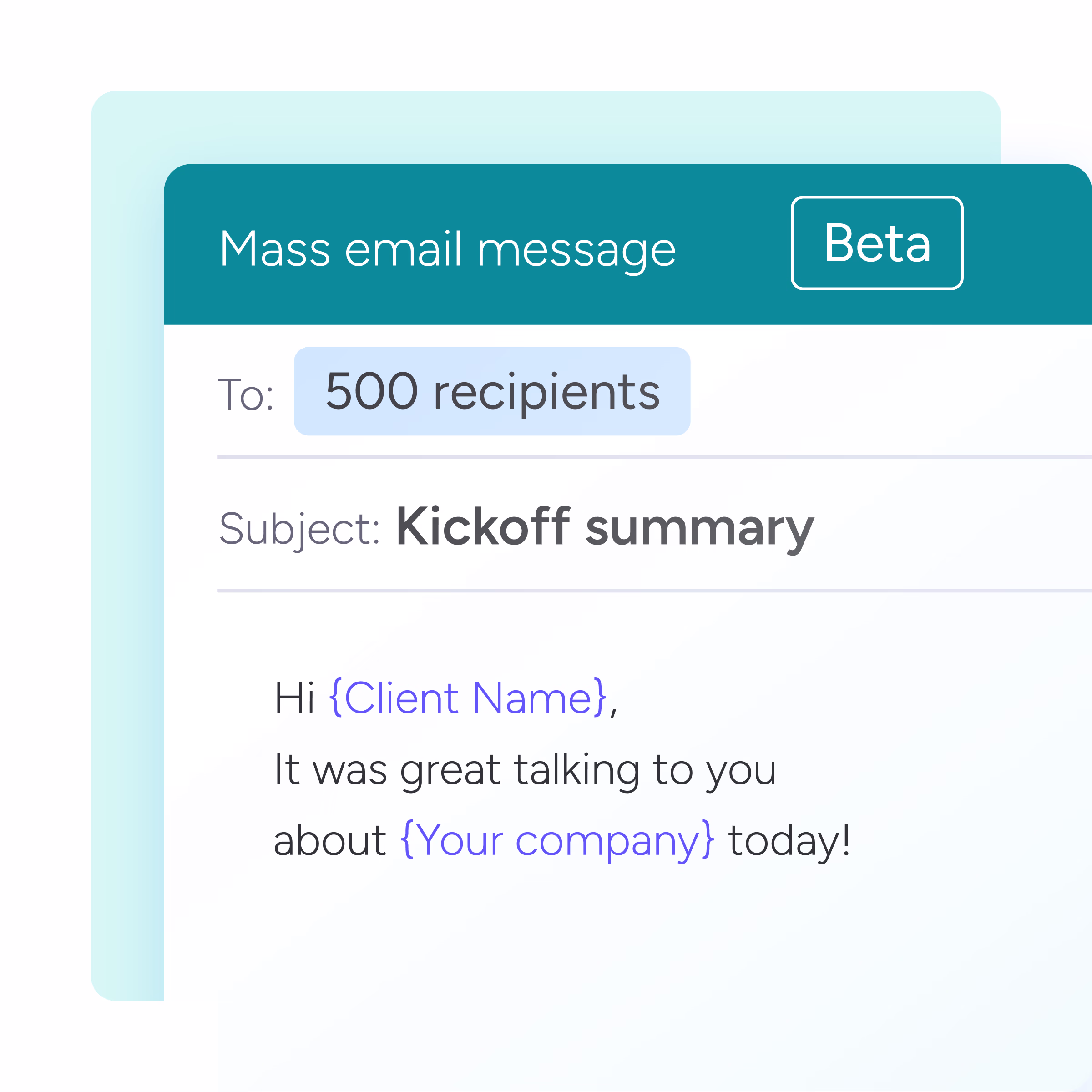Click the word 'about' in the body

(330, 839)
